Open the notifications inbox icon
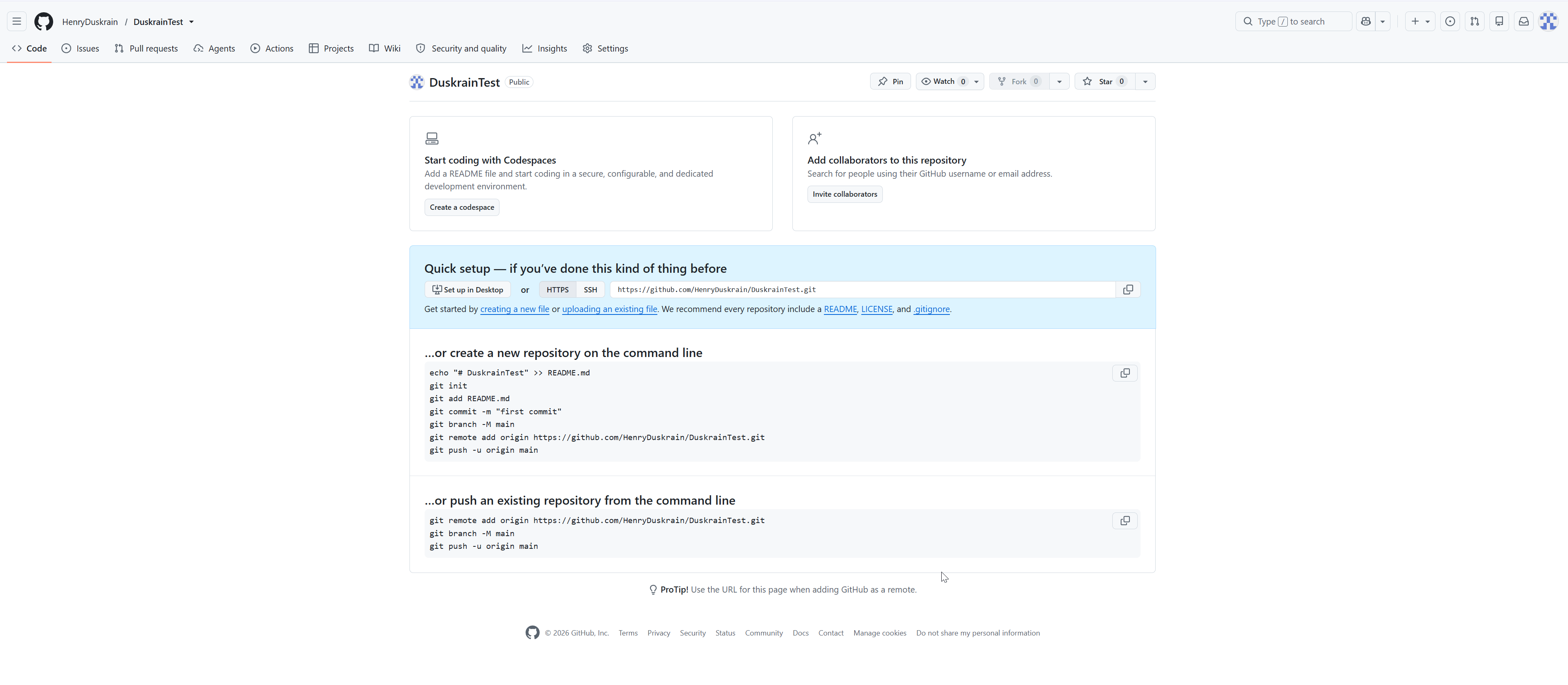Viewport: 1568px width, 685px height. pyautogui.click(x=1523, y=21)
